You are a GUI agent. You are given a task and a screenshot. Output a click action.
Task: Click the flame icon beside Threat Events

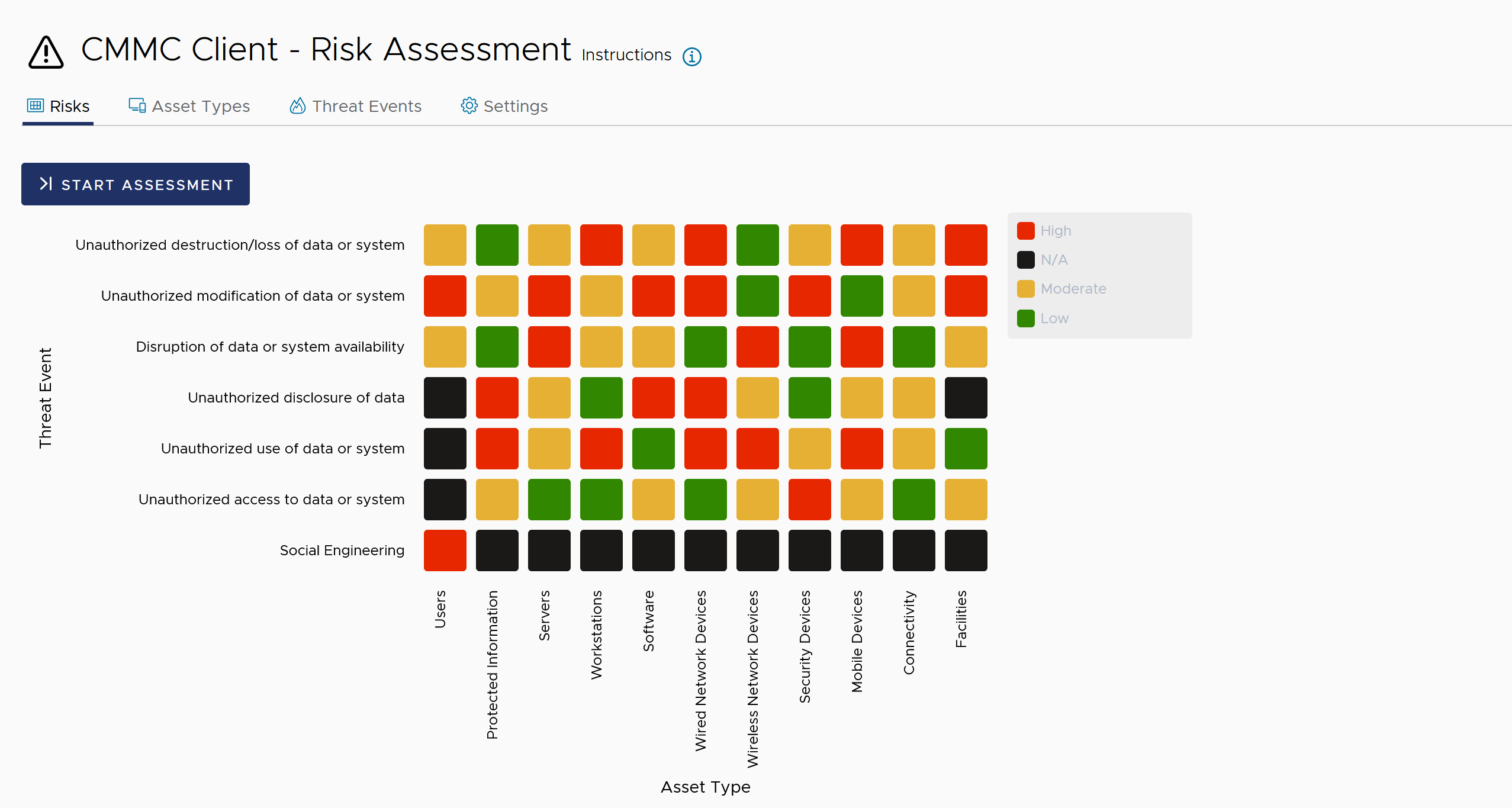coord(298,105)
